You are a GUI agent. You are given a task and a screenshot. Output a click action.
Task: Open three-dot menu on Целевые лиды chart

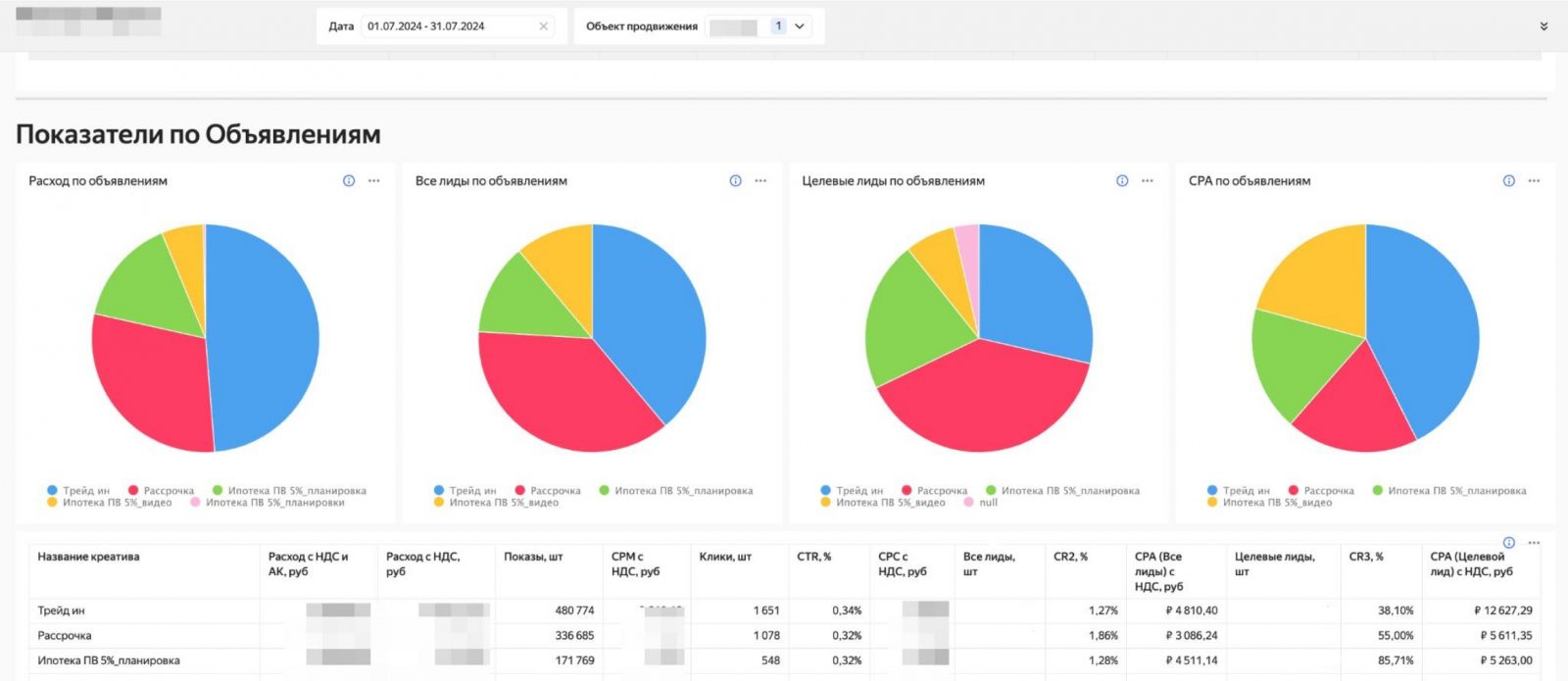tap(1148, 181)
